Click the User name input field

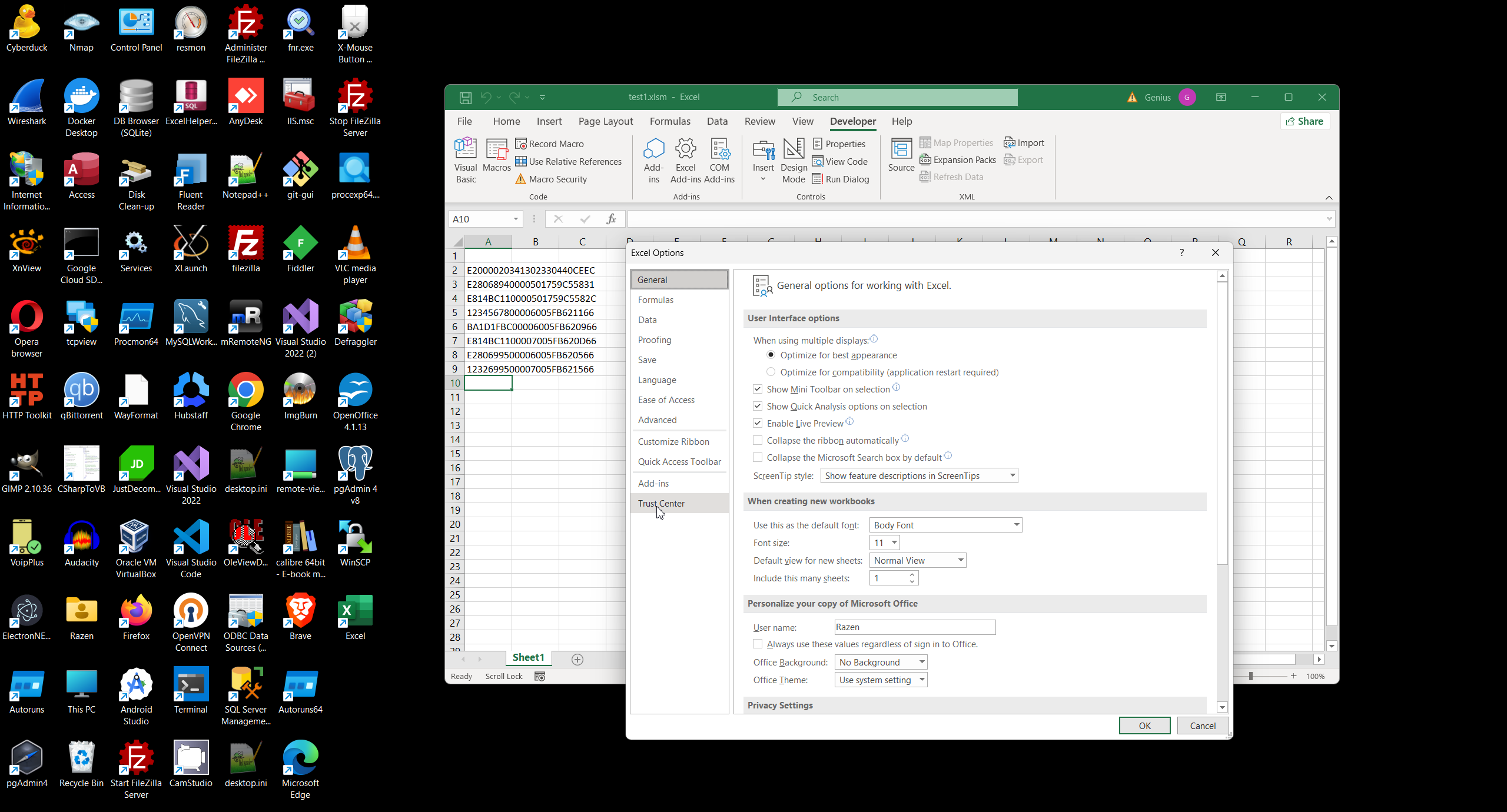(x=915, y=627)
